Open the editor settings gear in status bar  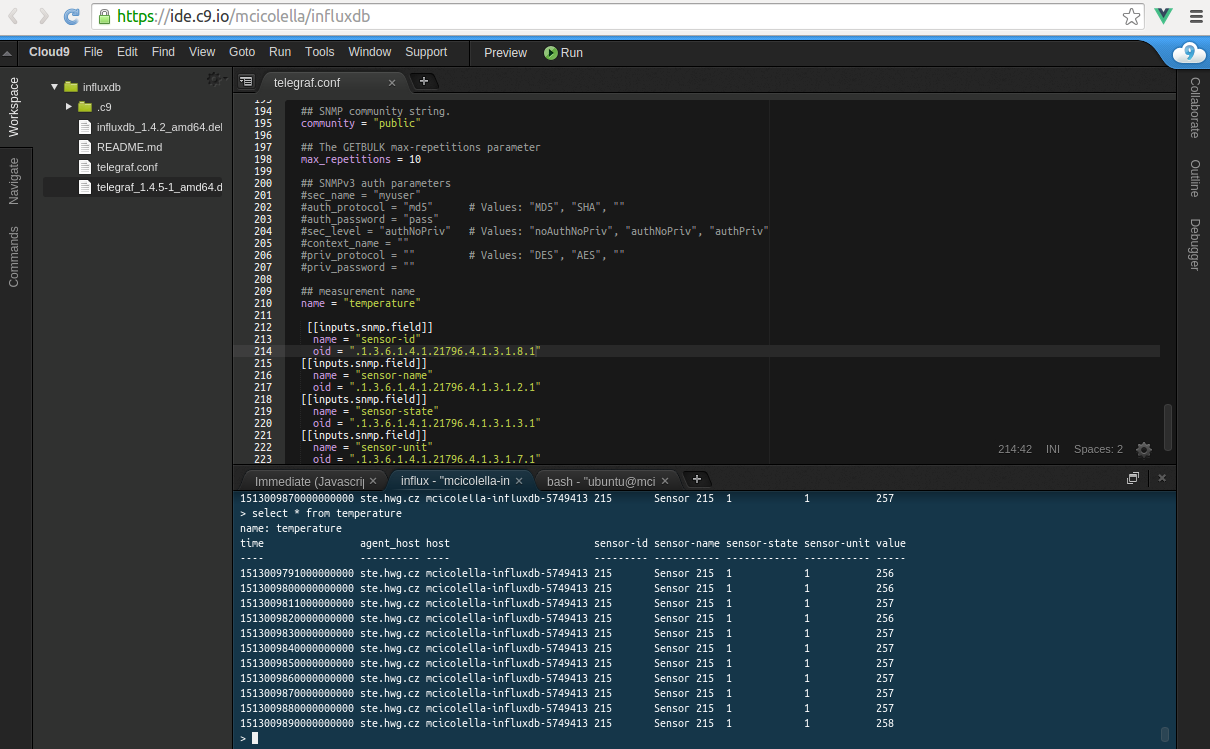point(1144,450)
